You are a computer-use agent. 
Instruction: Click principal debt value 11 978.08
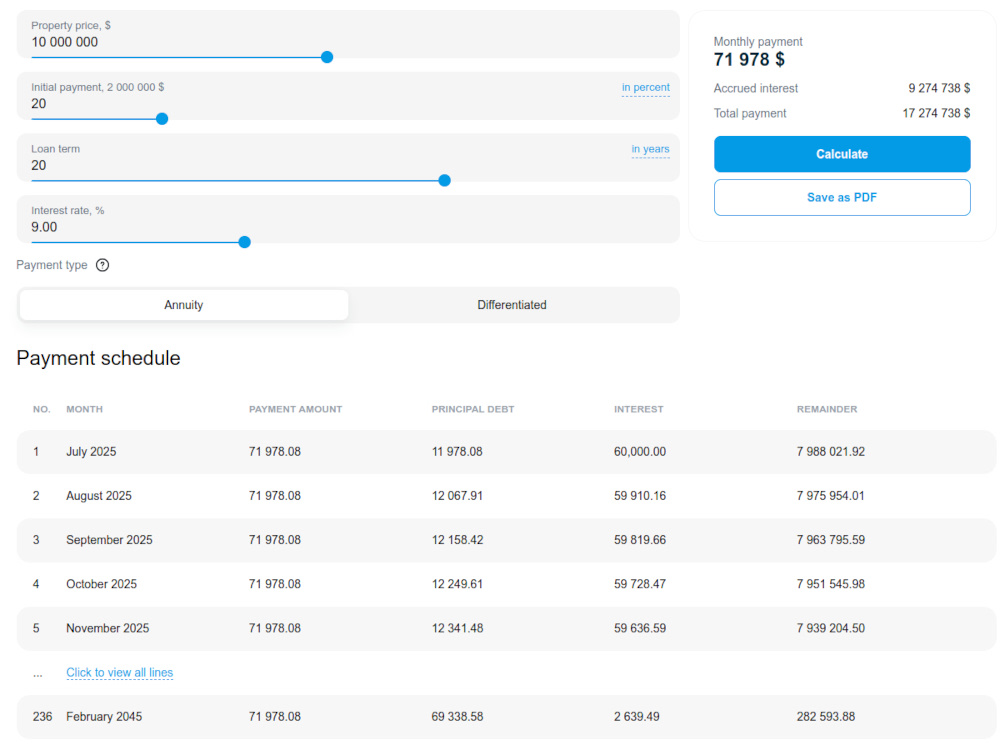457,452
